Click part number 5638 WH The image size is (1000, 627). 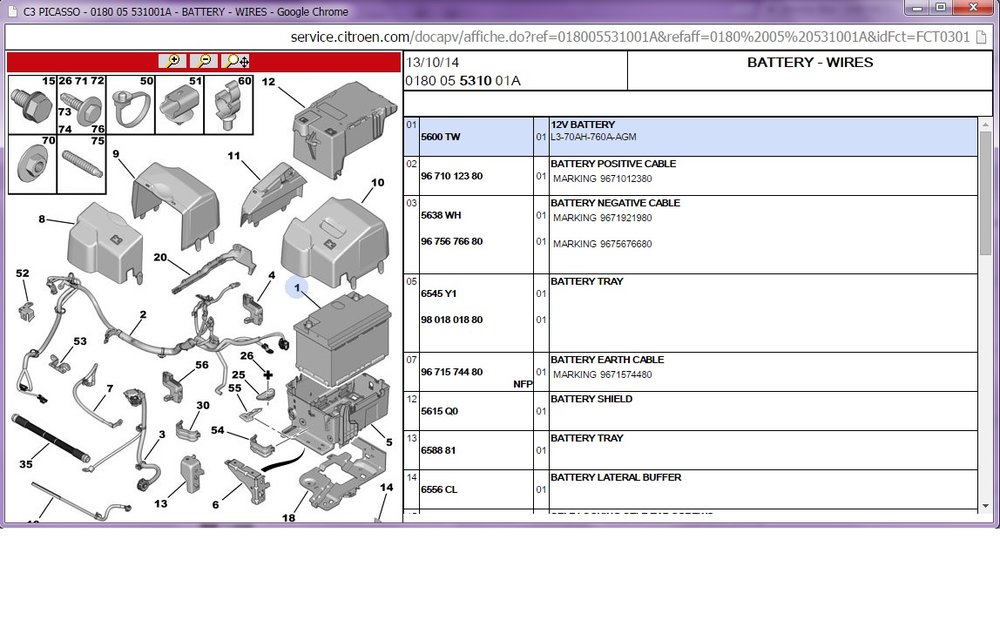click(x=441, y=215)
